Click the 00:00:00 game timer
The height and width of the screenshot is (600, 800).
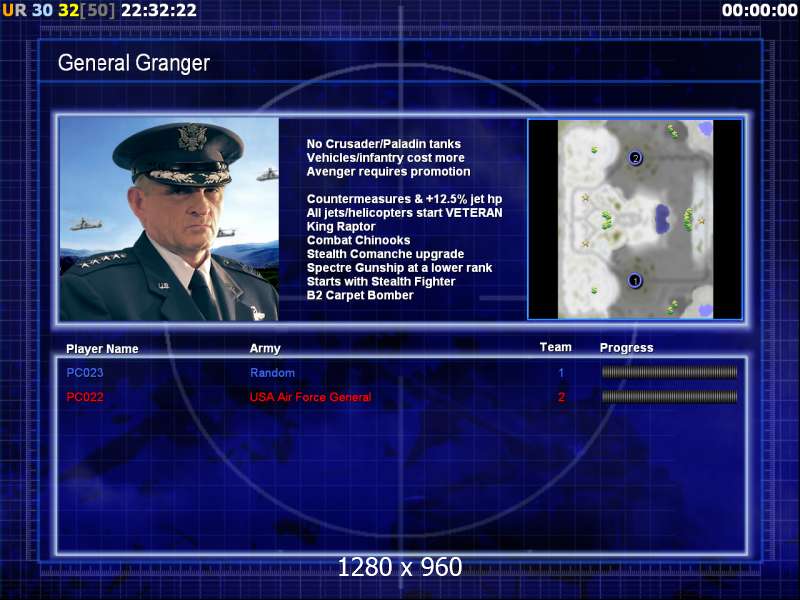[x=759, y=10]
